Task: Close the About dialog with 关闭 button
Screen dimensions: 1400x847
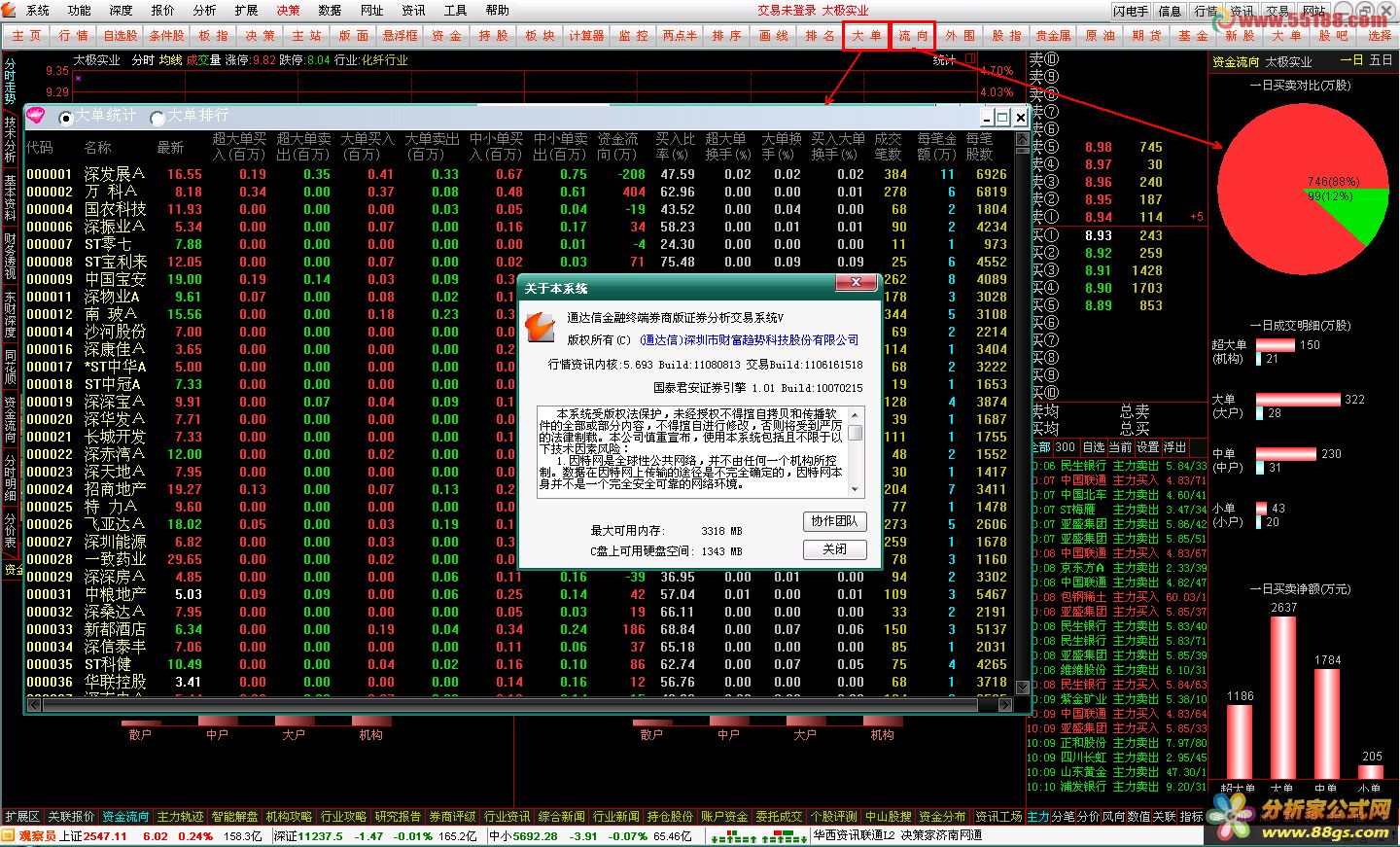Action: click(834, 549)
